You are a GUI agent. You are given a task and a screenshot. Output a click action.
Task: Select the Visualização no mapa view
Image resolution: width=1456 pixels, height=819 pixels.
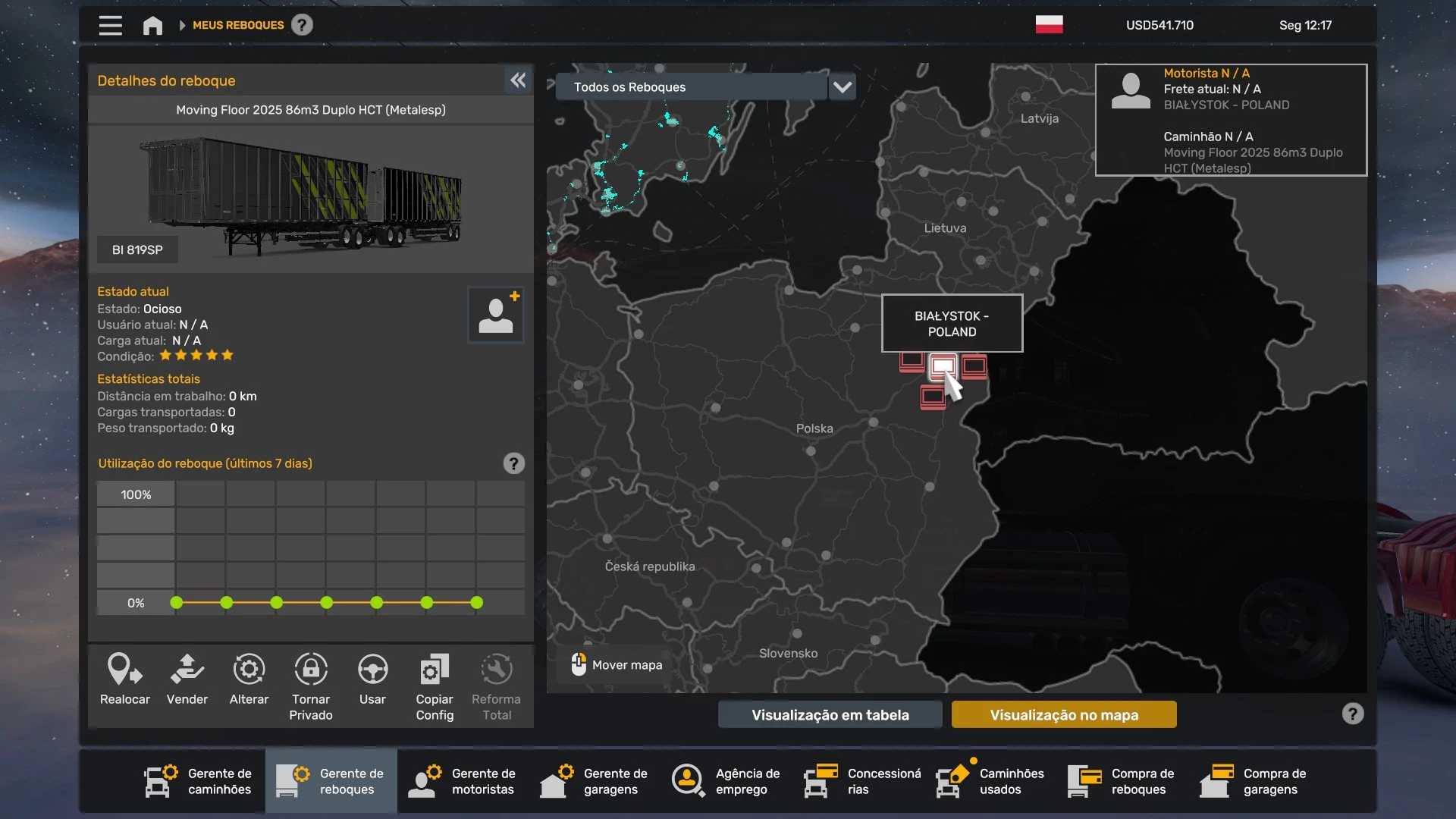pyautogui.click(x=1064, y=715)
